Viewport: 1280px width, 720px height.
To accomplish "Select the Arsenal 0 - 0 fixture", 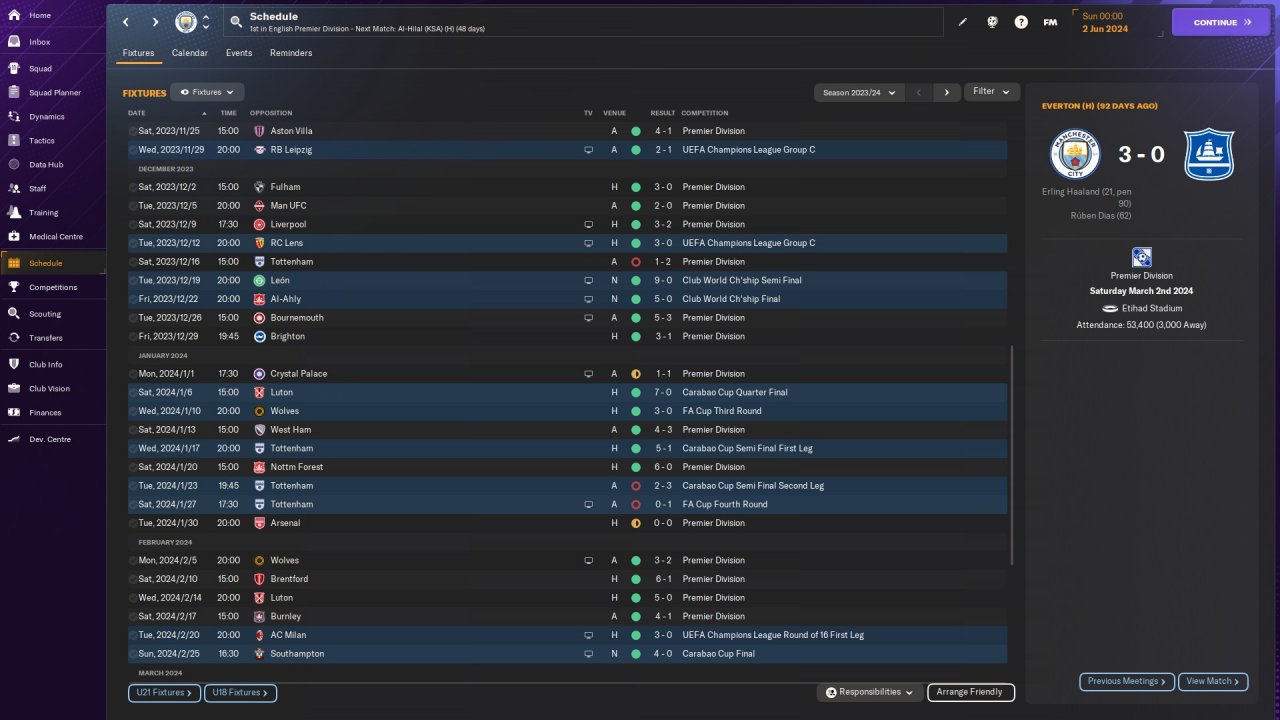I will 567,523.
